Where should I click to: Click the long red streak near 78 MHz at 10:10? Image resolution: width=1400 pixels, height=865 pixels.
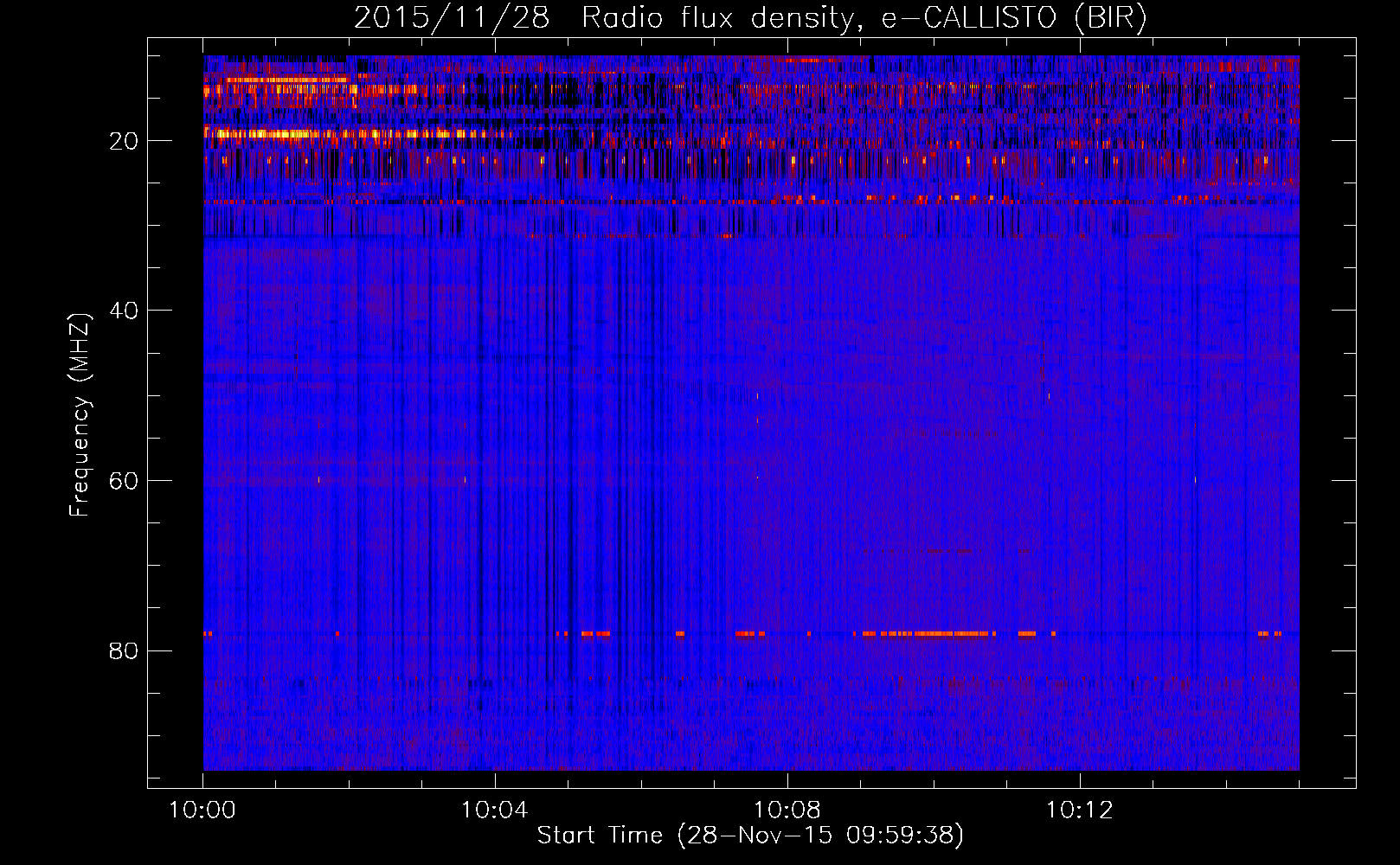click(x=943, y=634)
